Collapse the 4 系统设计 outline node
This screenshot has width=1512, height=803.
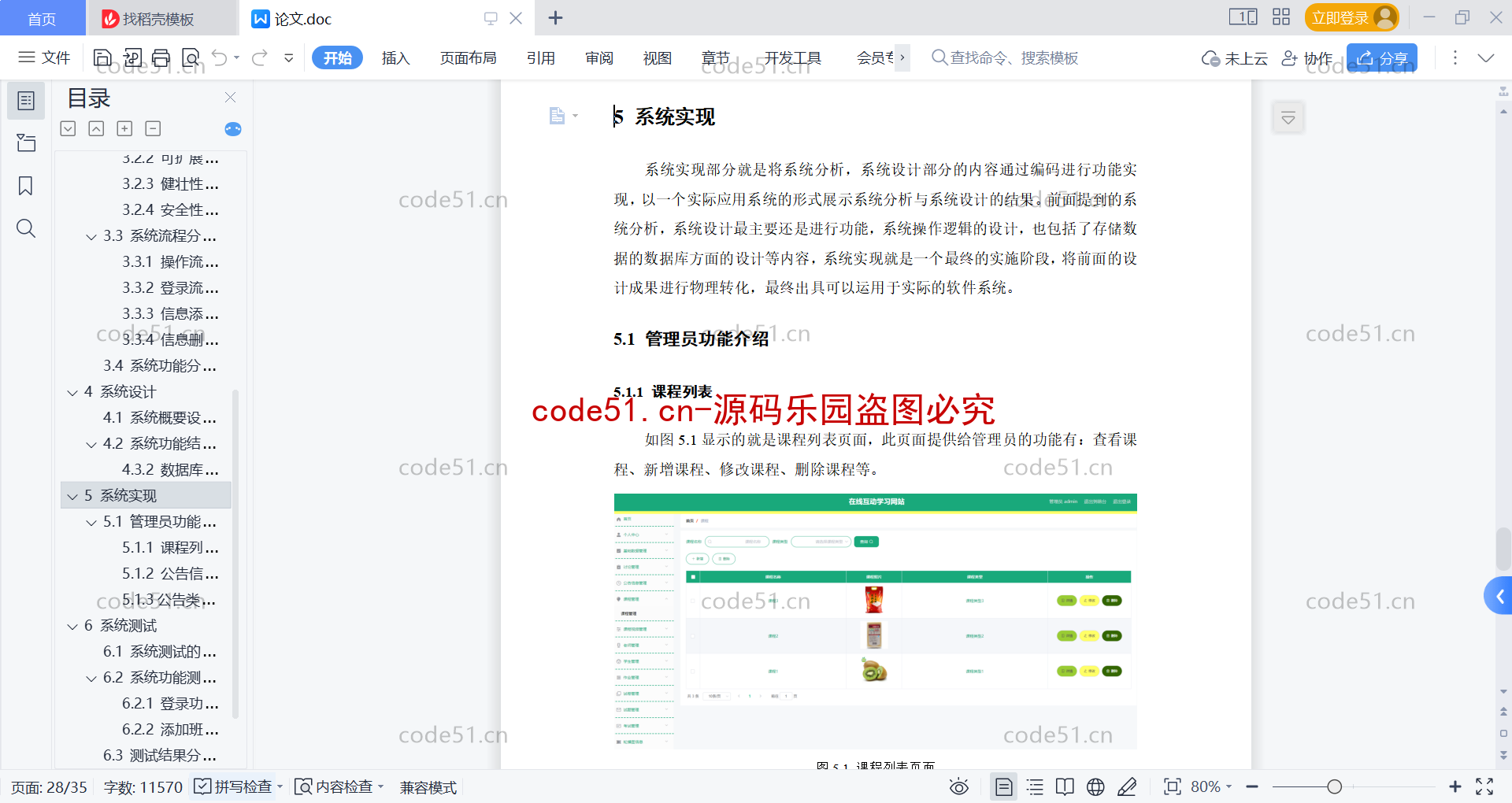pyautogui.click(x=72, y=392)
